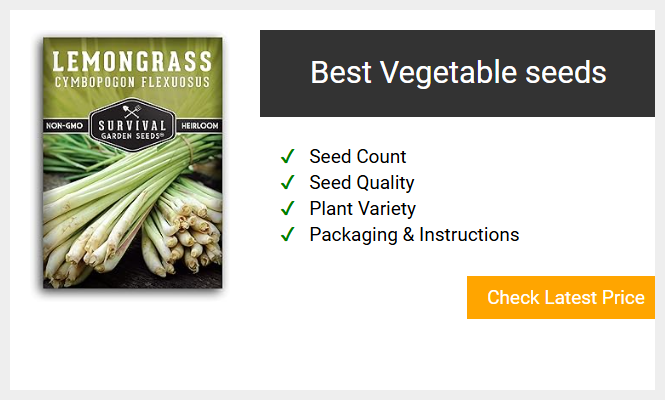Click the HEIRLOOM label on the packet
The image size is (665, 400).
[x=200, y=126]
